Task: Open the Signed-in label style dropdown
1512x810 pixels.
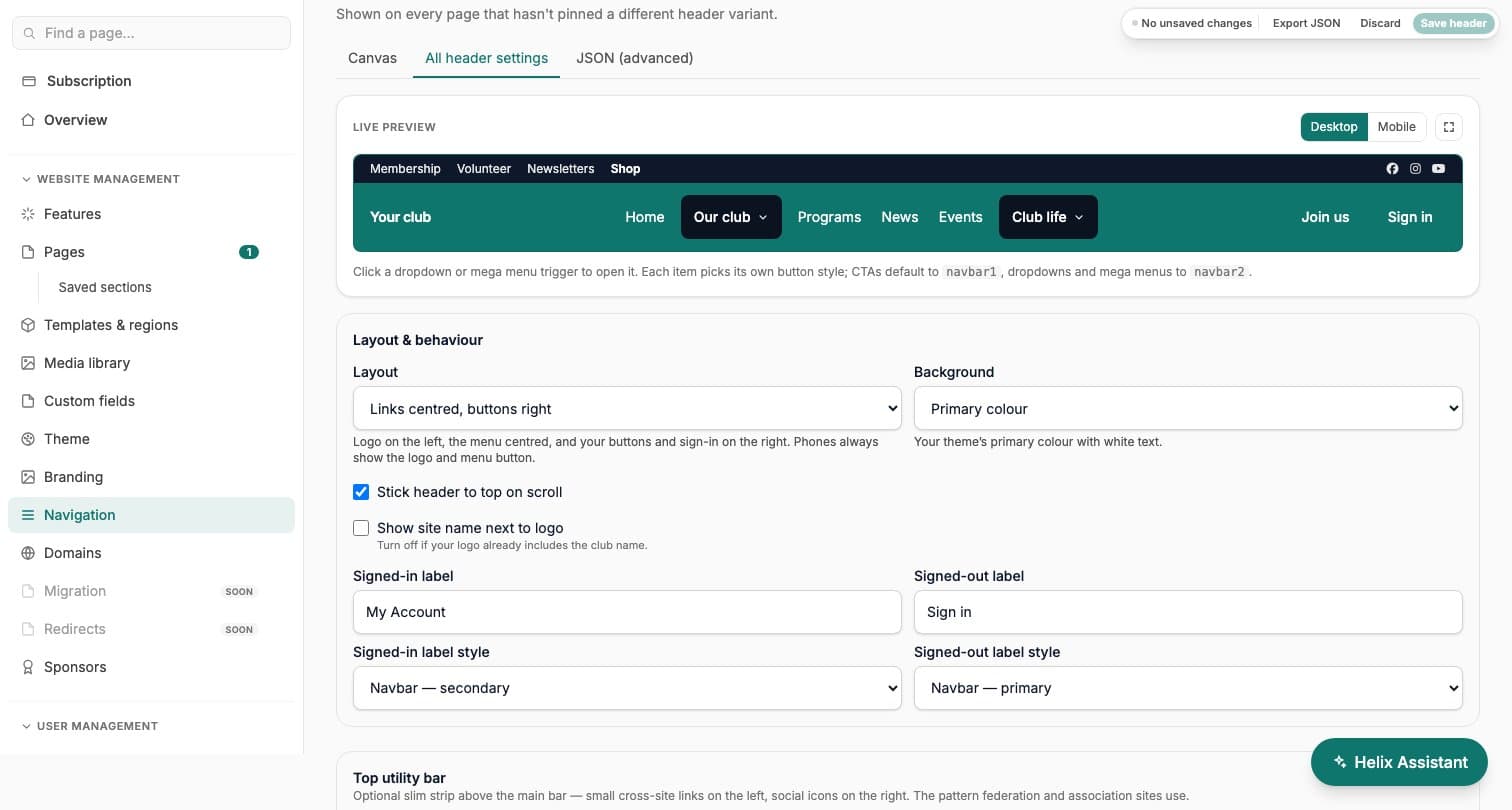Action: click(627, 688)
